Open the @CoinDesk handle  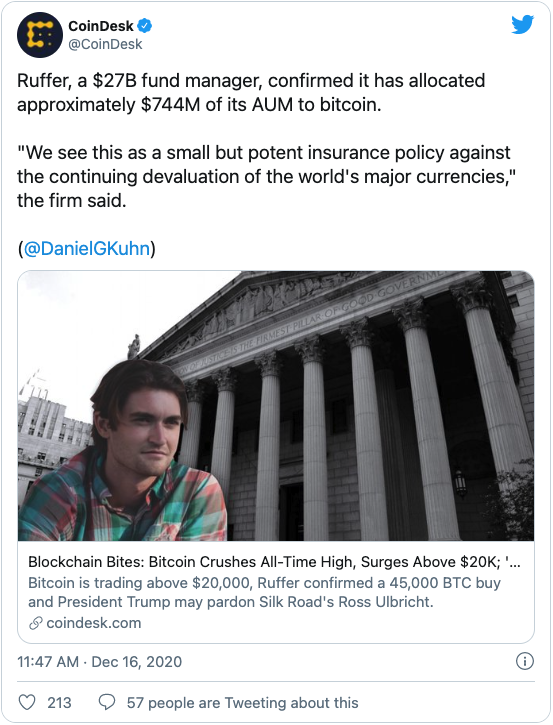coord(105,44)
